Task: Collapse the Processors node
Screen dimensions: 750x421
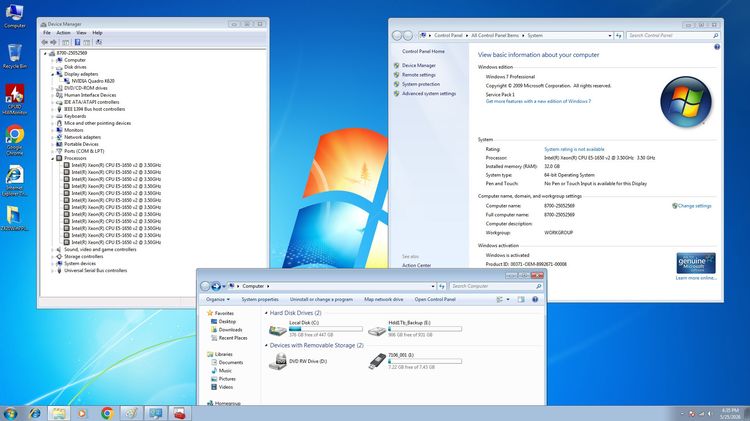Action: pyautogui.click(x=53, y=158)
